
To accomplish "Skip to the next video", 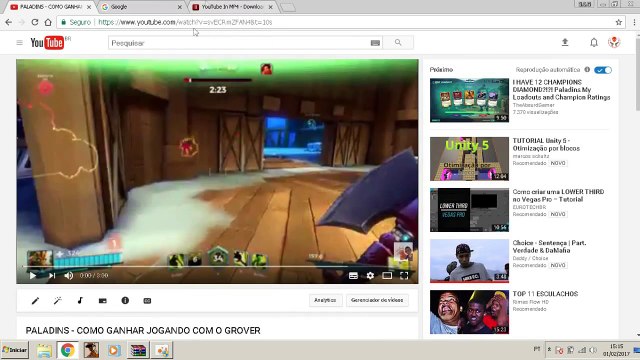I will coord(52,276).
